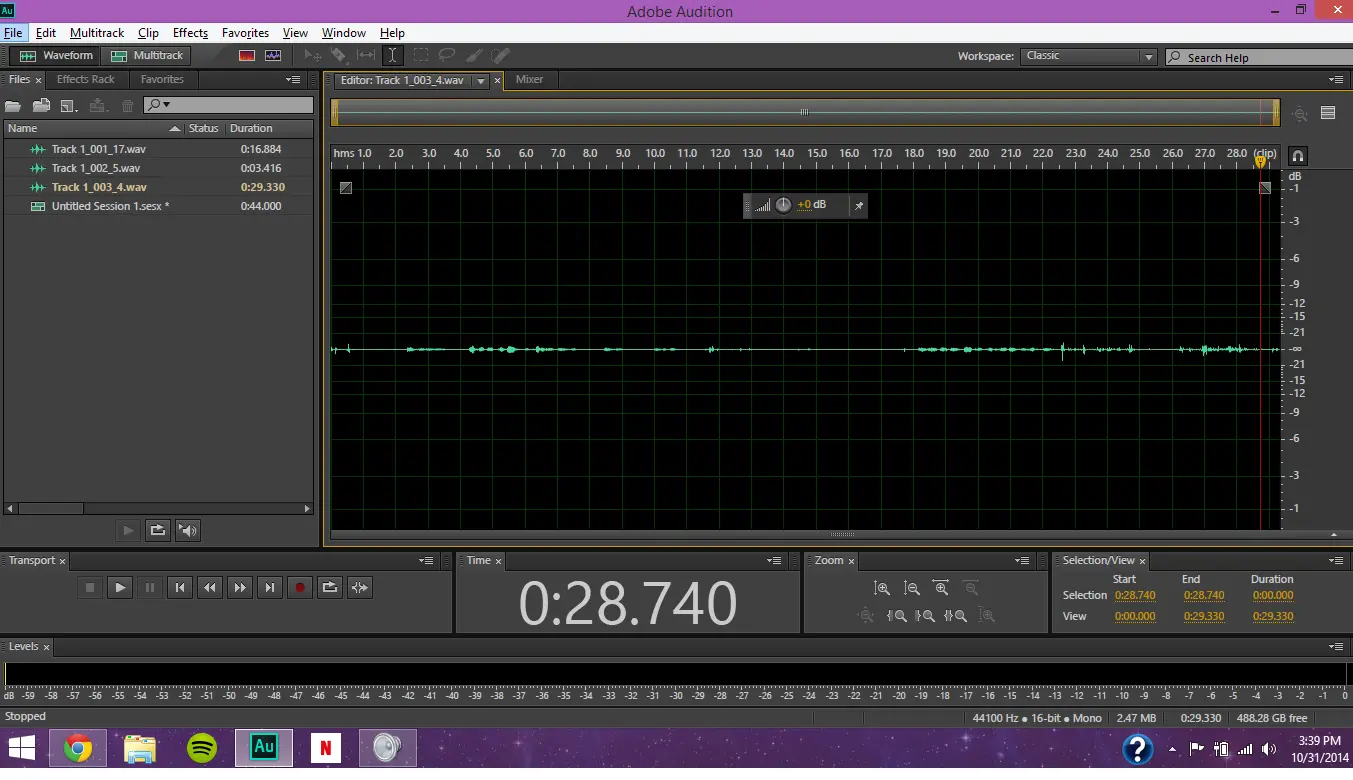Image resolution: width=1353 pixels, height=780 pixels.
Task: Show the Spectral Pitch Display
Action: 273,56
